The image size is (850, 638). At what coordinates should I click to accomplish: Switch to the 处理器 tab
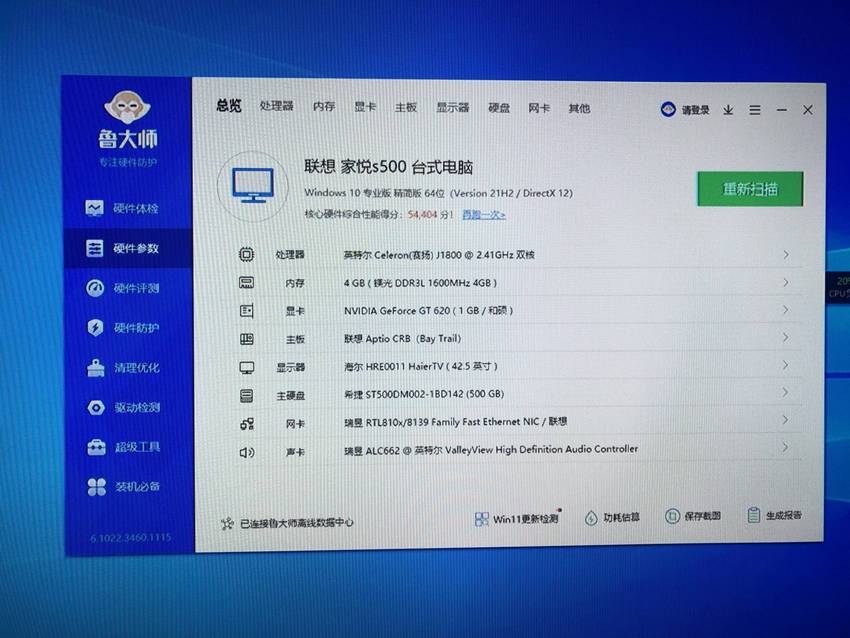(276, 106)
